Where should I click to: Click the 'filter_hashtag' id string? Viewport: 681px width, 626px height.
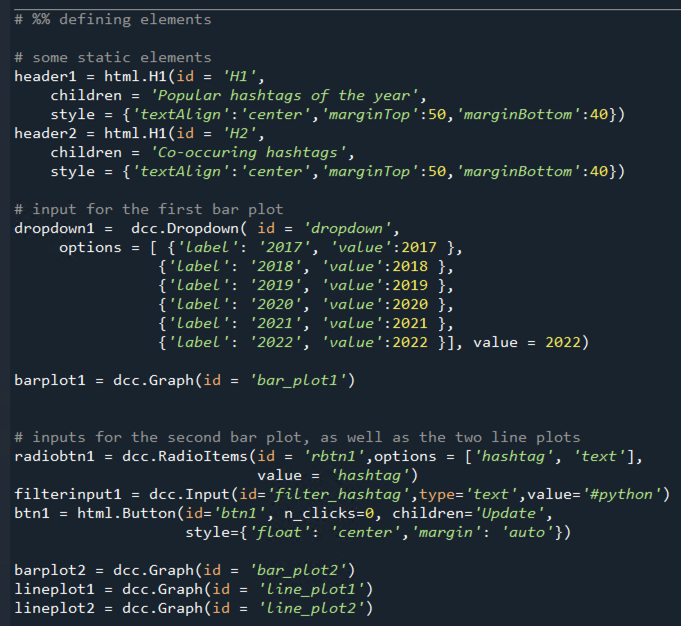tap(338, 494)
